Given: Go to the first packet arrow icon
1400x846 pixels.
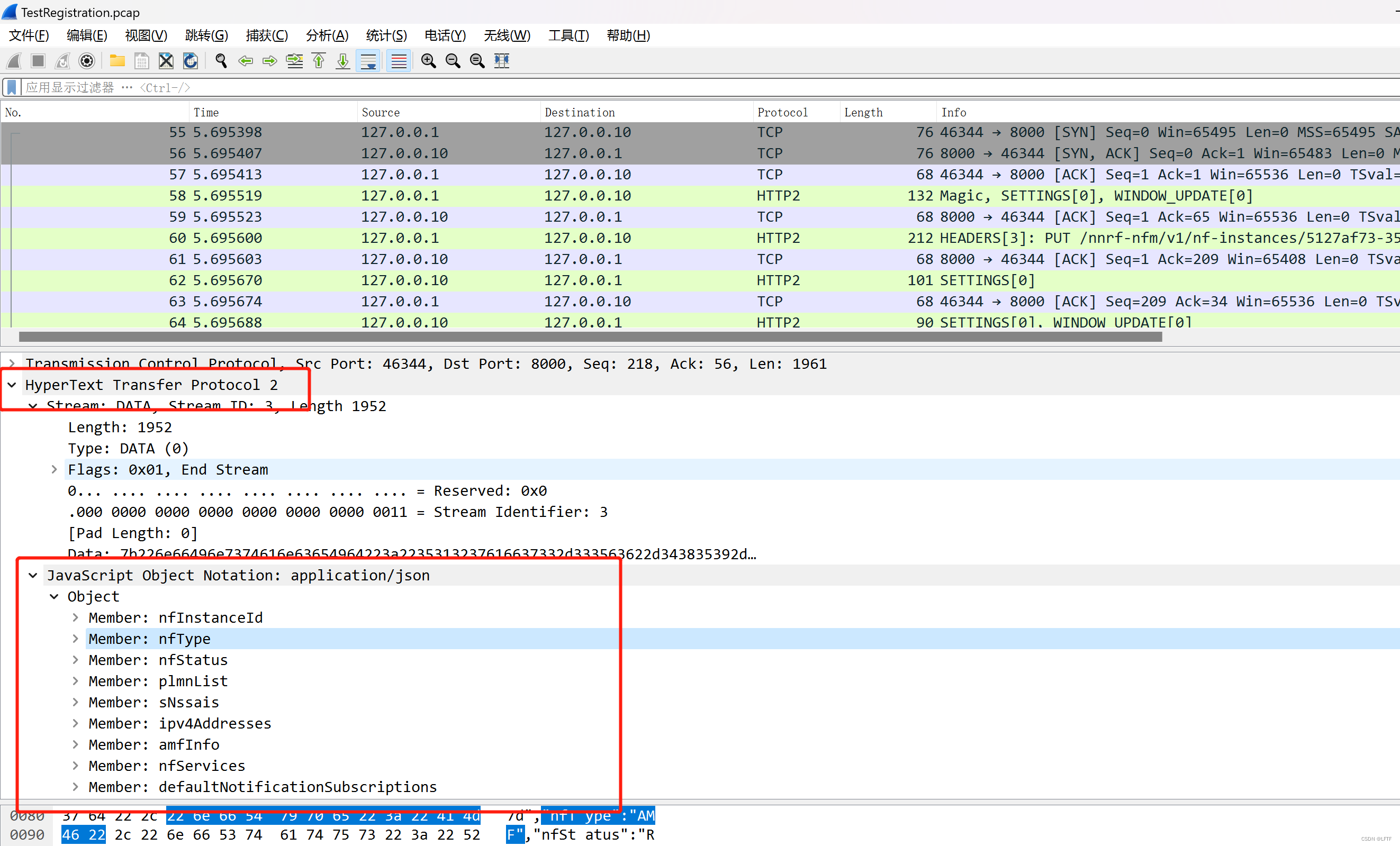Looking at the screenshot, I should click(319, 61).
